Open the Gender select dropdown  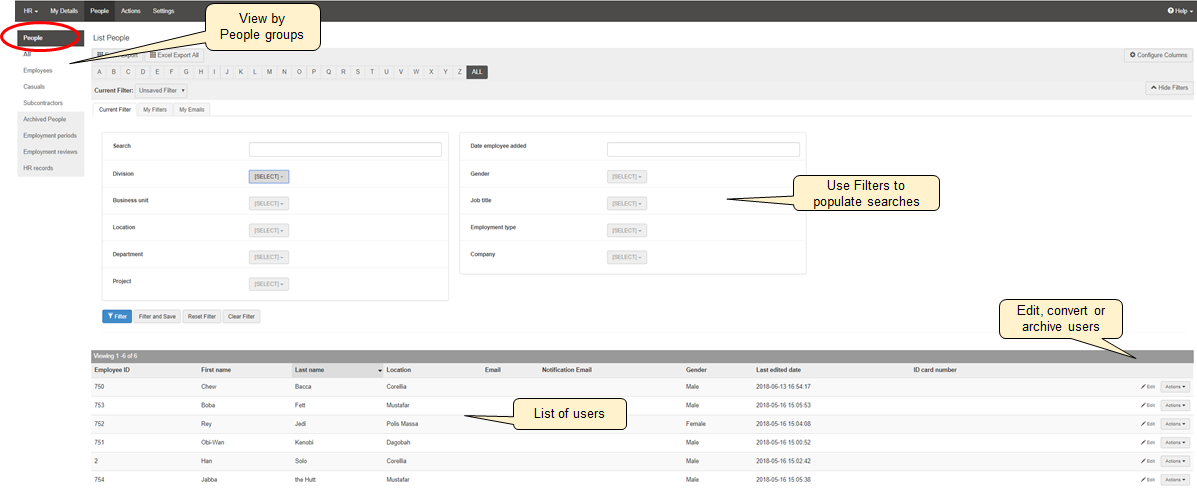[626, 176]
